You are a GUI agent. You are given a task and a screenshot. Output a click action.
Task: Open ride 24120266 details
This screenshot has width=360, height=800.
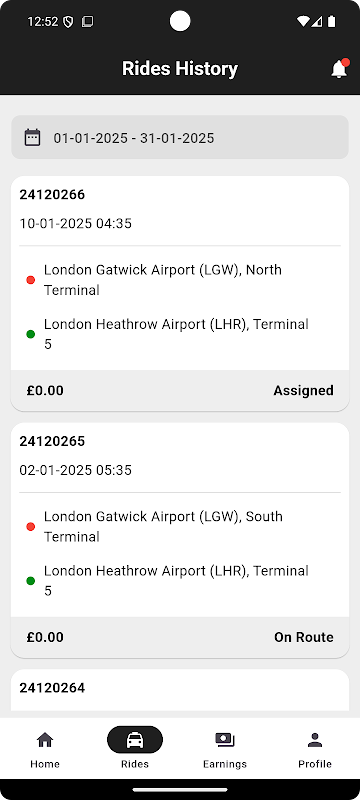[x=180, y=293]
